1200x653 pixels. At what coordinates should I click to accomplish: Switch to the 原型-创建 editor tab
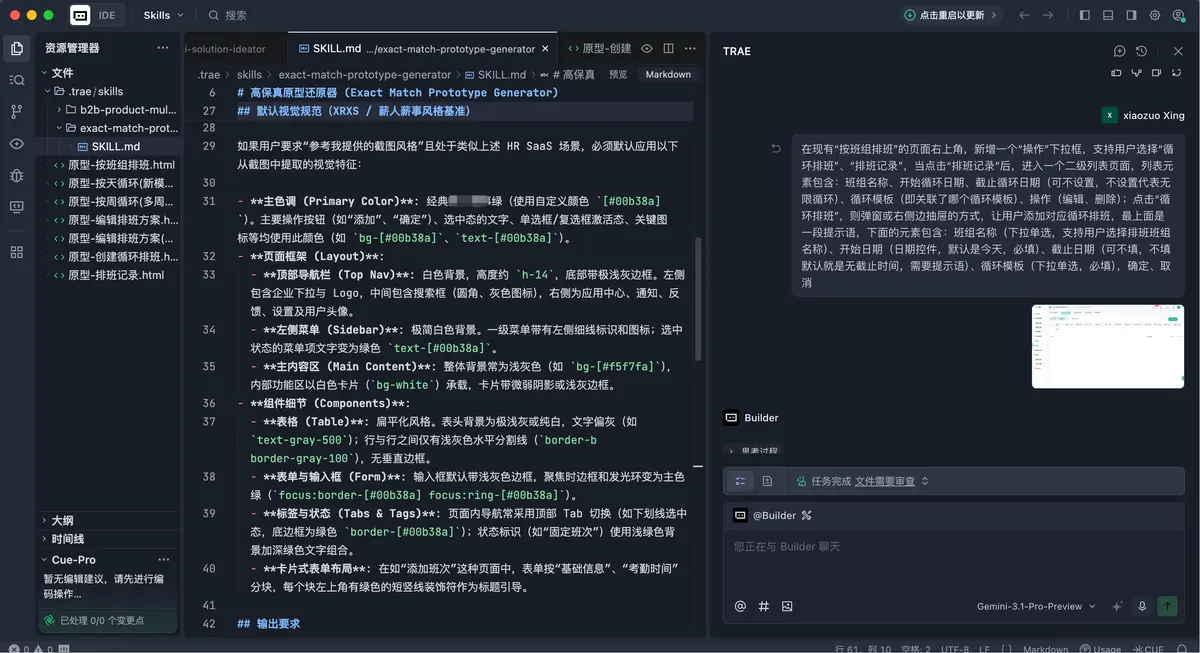coord(605,48)
